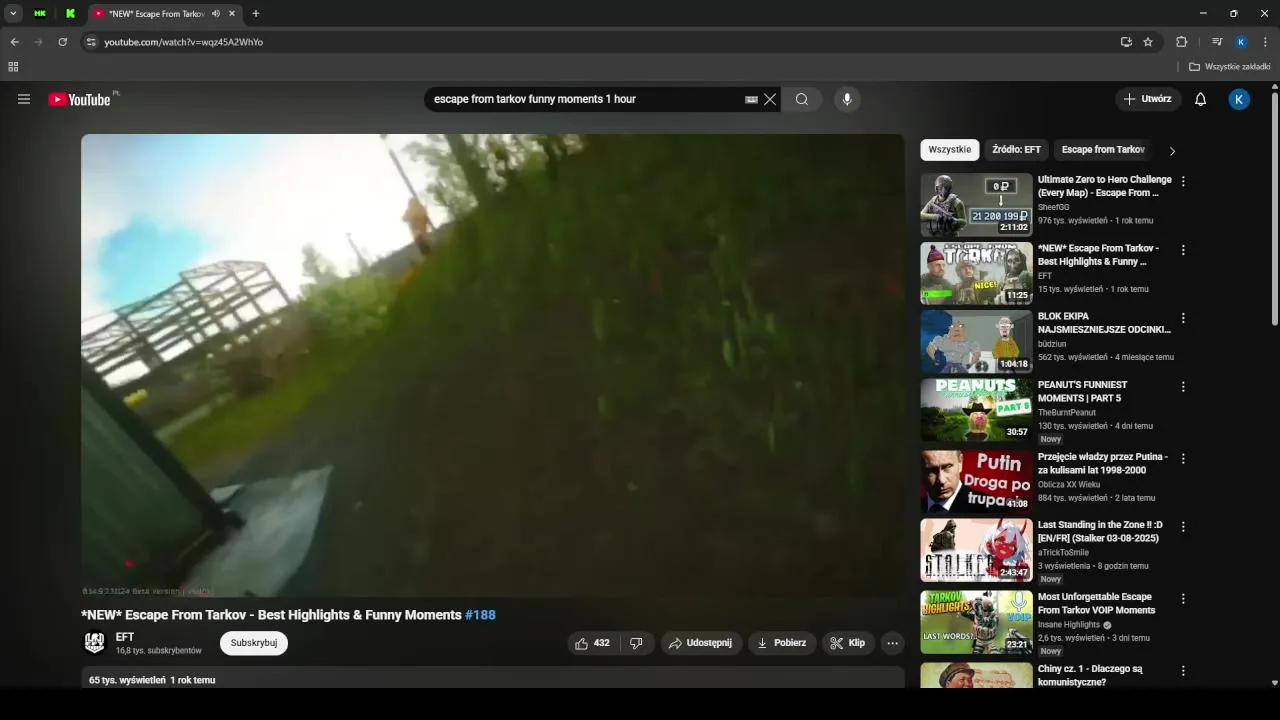Open the Putin Droga po trupach thumbnail

pyautogui.click(x=976, y=481)
